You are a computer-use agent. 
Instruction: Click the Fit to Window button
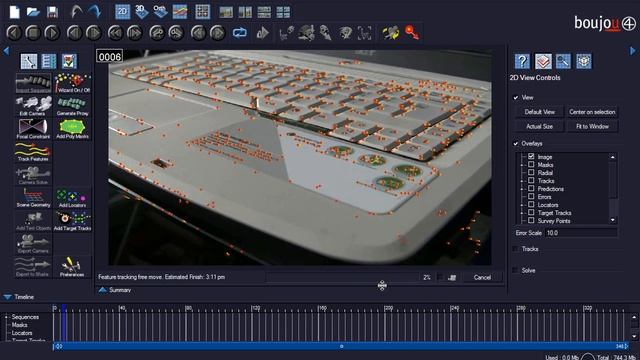click(592, 127)
